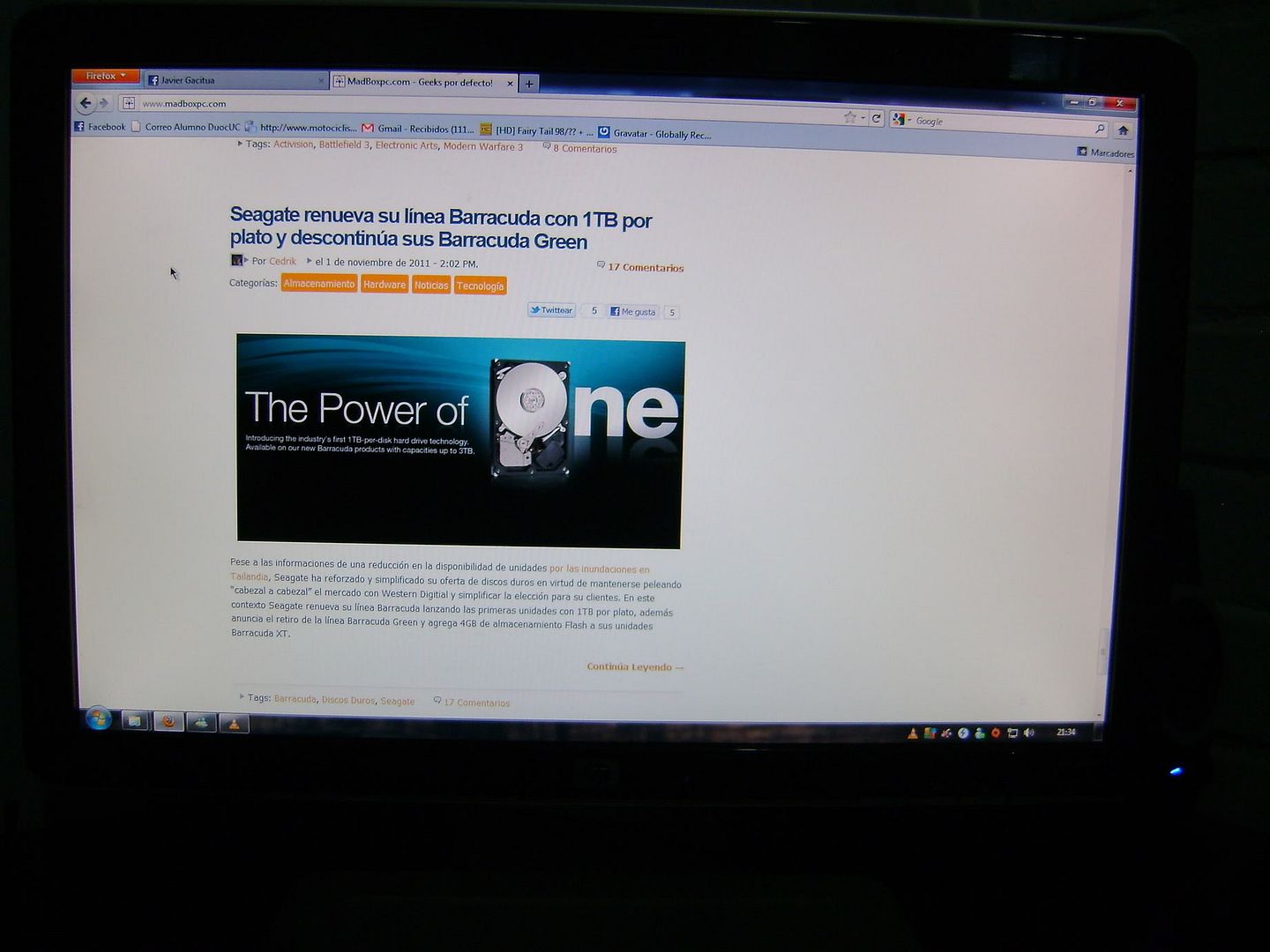The height and width of the screenshot is (952, 1270).
Task: Select the Almacenamiento category tag
Action: coord(318,284)
